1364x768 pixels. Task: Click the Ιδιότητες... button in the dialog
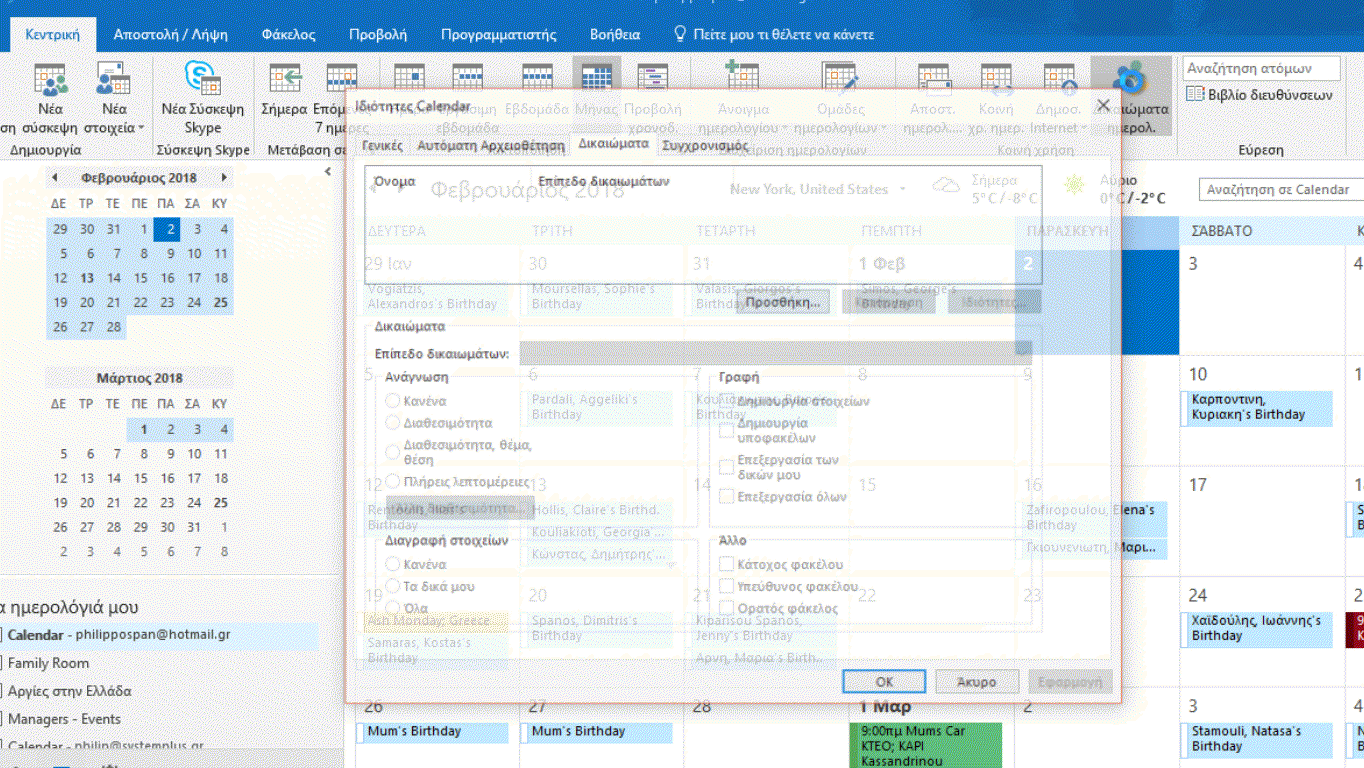point(994,301)
